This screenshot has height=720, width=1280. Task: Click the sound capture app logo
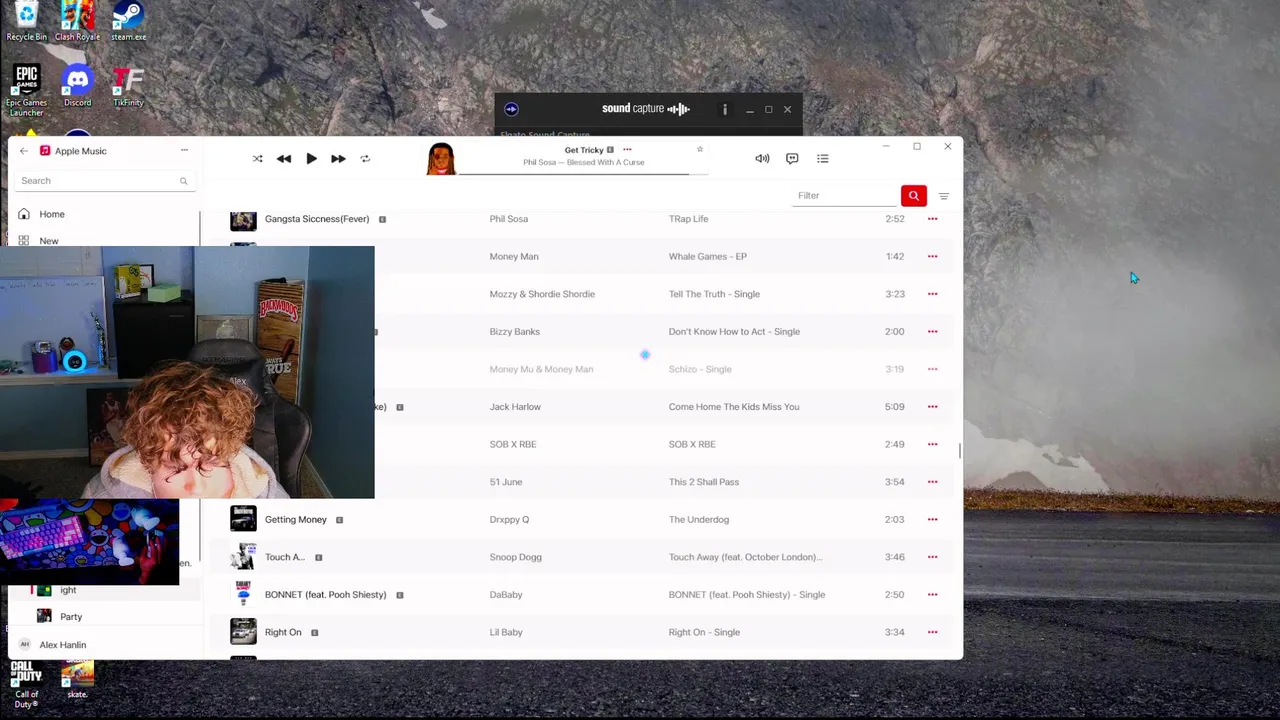tap(511, 109)
